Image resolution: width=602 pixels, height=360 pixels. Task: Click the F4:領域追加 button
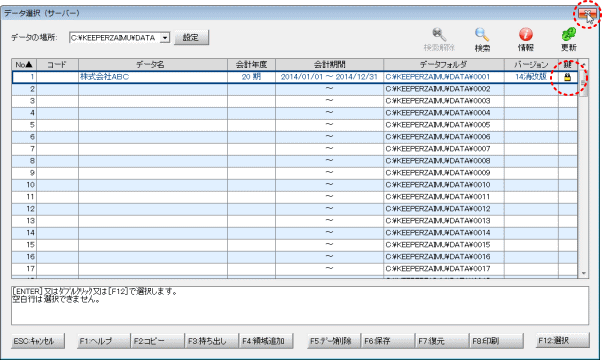[x=266, y=341]
